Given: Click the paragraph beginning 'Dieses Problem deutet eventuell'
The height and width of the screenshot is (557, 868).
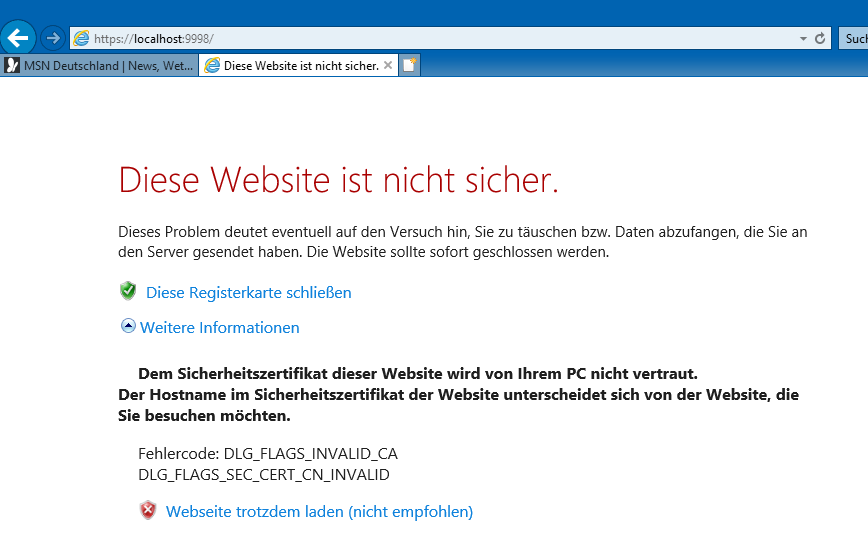Looking at the screenshot, I should point(463,241).
